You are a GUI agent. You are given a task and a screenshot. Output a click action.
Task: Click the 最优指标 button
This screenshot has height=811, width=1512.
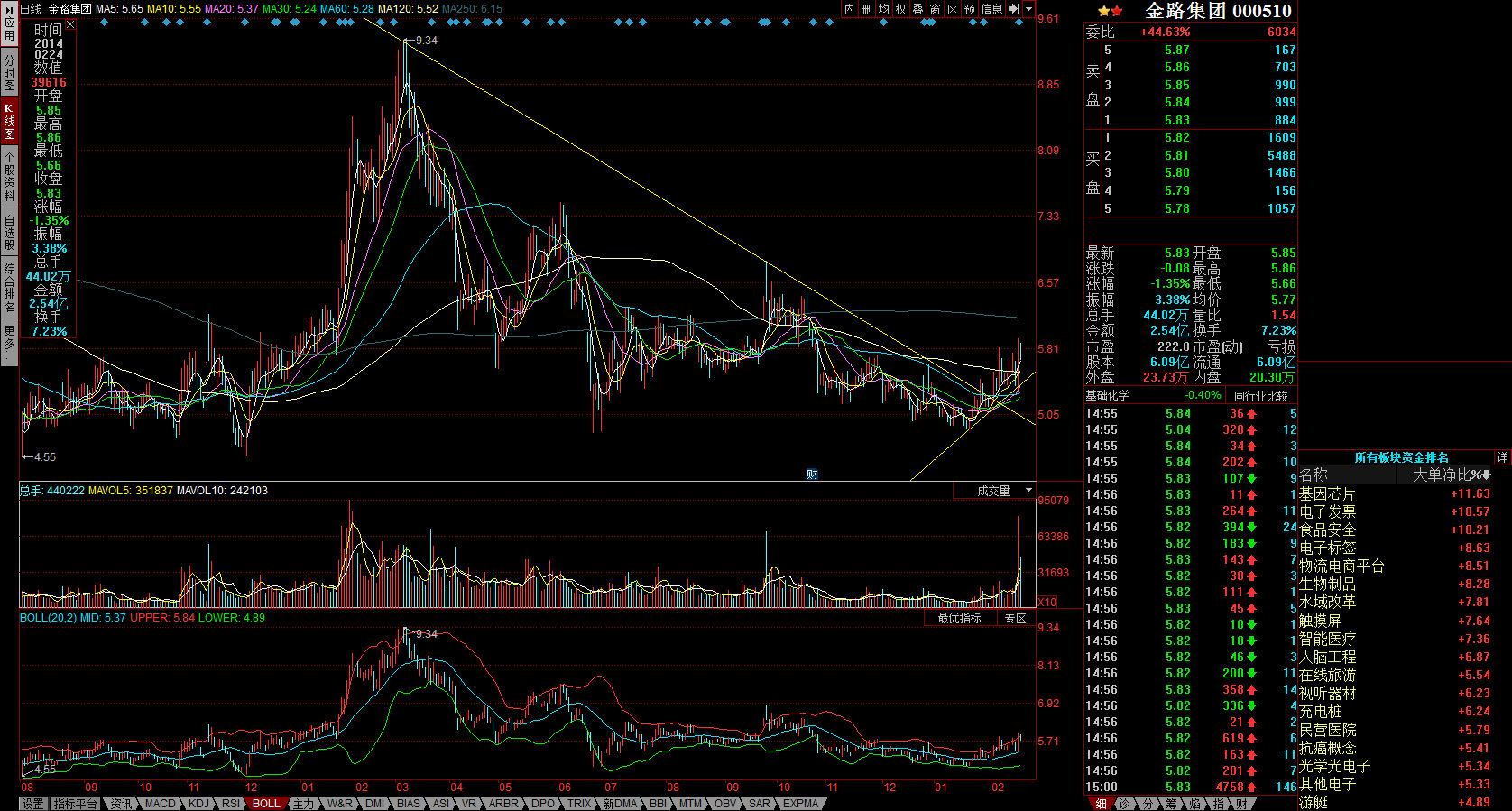tap(959, 619)
